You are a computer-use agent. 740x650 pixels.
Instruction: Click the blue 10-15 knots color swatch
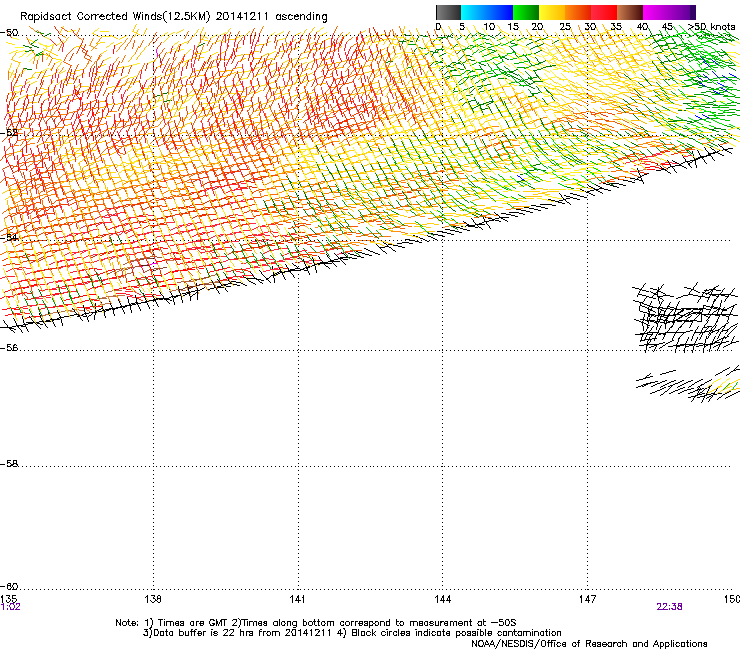coord(500,12)
